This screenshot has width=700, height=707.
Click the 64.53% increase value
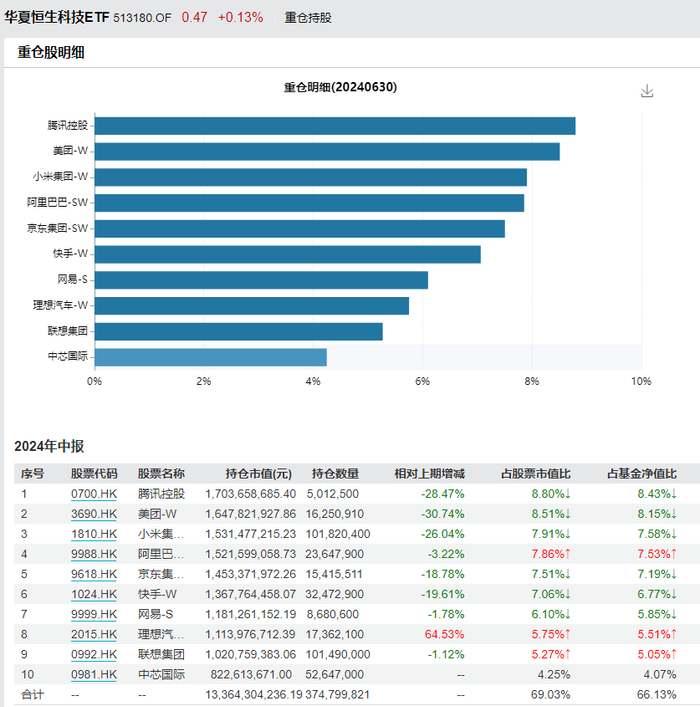pos(444,634)
